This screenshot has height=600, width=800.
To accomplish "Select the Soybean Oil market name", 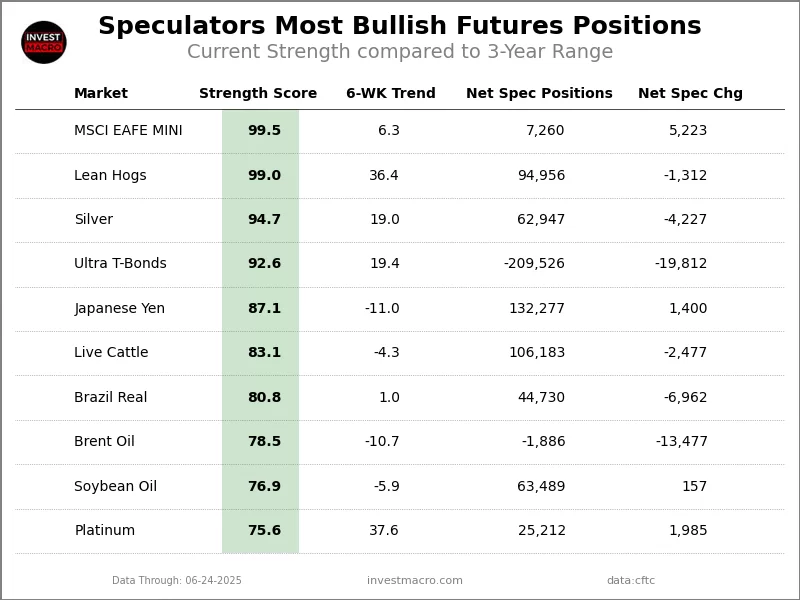I will tap(115, 487).
